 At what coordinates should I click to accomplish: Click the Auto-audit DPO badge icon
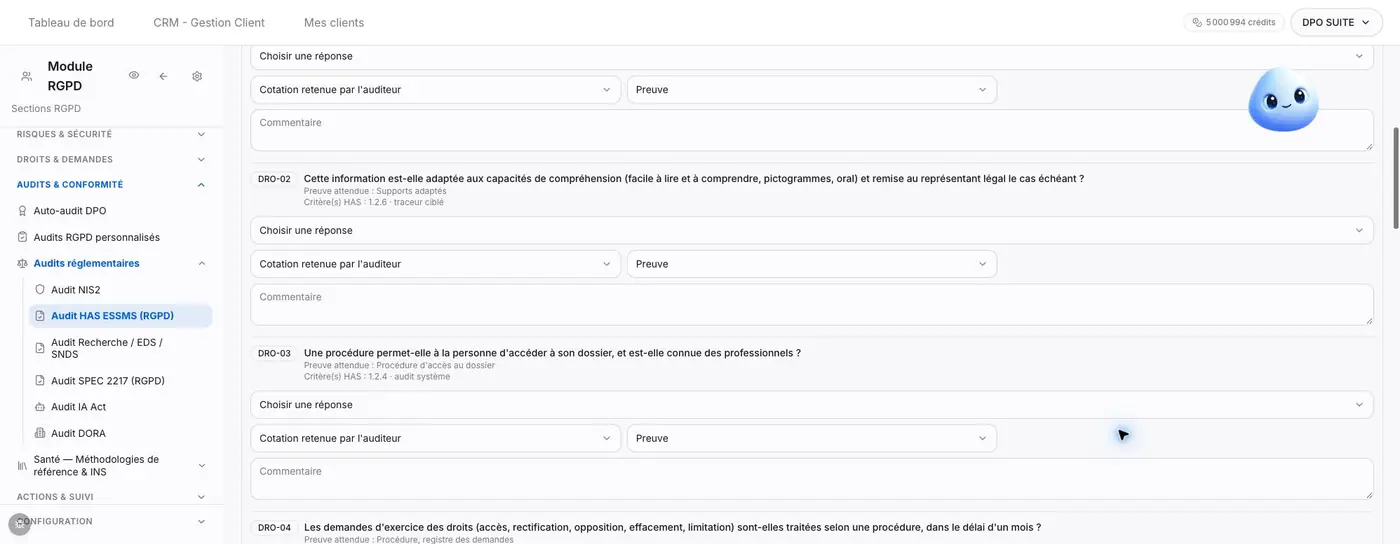tap(23, 211)
